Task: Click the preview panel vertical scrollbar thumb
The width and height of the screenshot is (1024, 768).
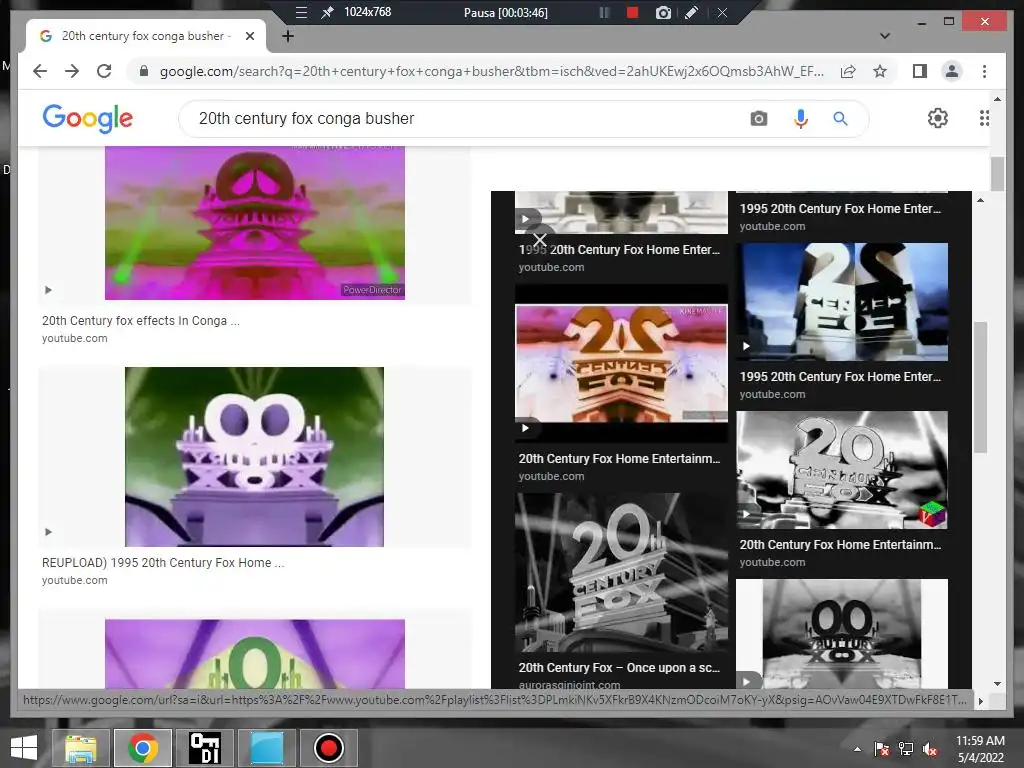Action: point(980,387)
